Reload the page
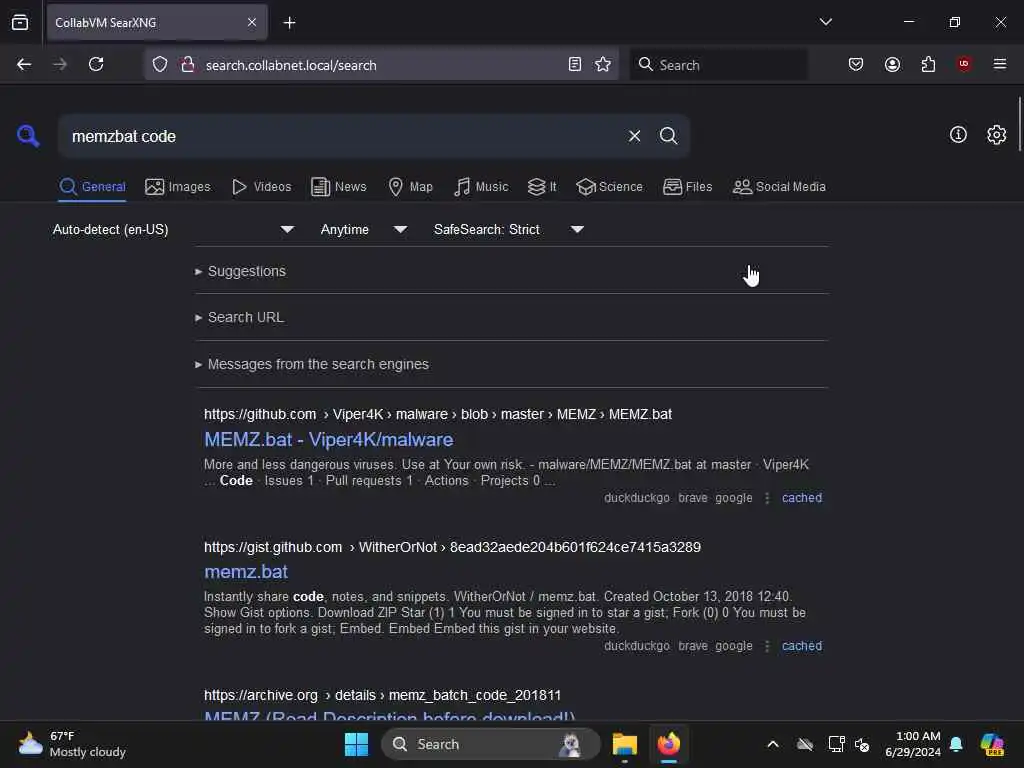This screenshot has height=768, width=1024. [96, 64]
